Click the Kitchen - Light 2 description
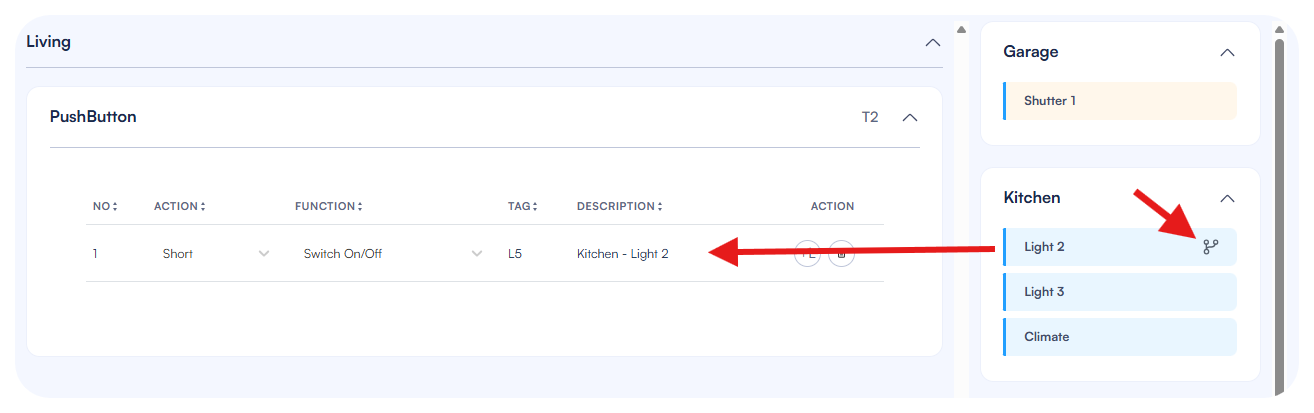This screenshot has width=1314, height=413. [x=622, y=254]
